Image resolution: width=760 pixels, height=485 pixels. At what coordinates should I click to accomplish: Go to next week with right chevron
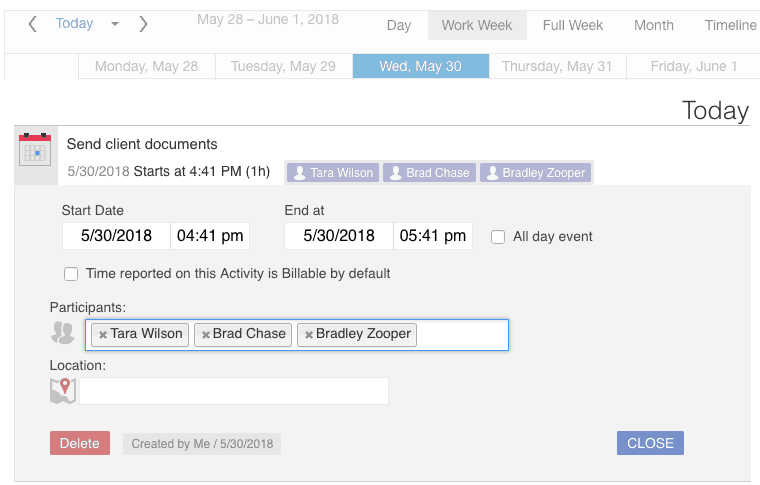(143, 24)
